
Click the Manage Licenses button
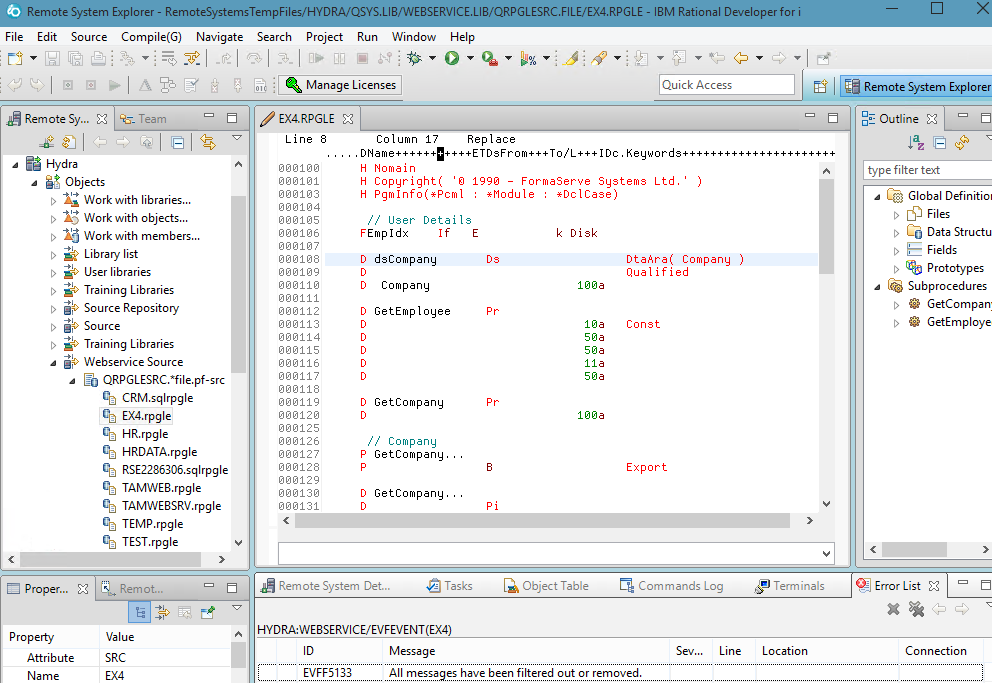[340, 85]
